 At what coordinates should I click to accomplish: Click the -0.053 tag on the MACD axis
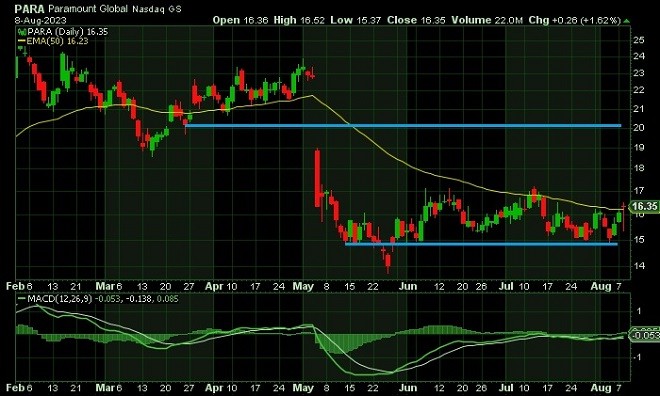pos(644,335)
